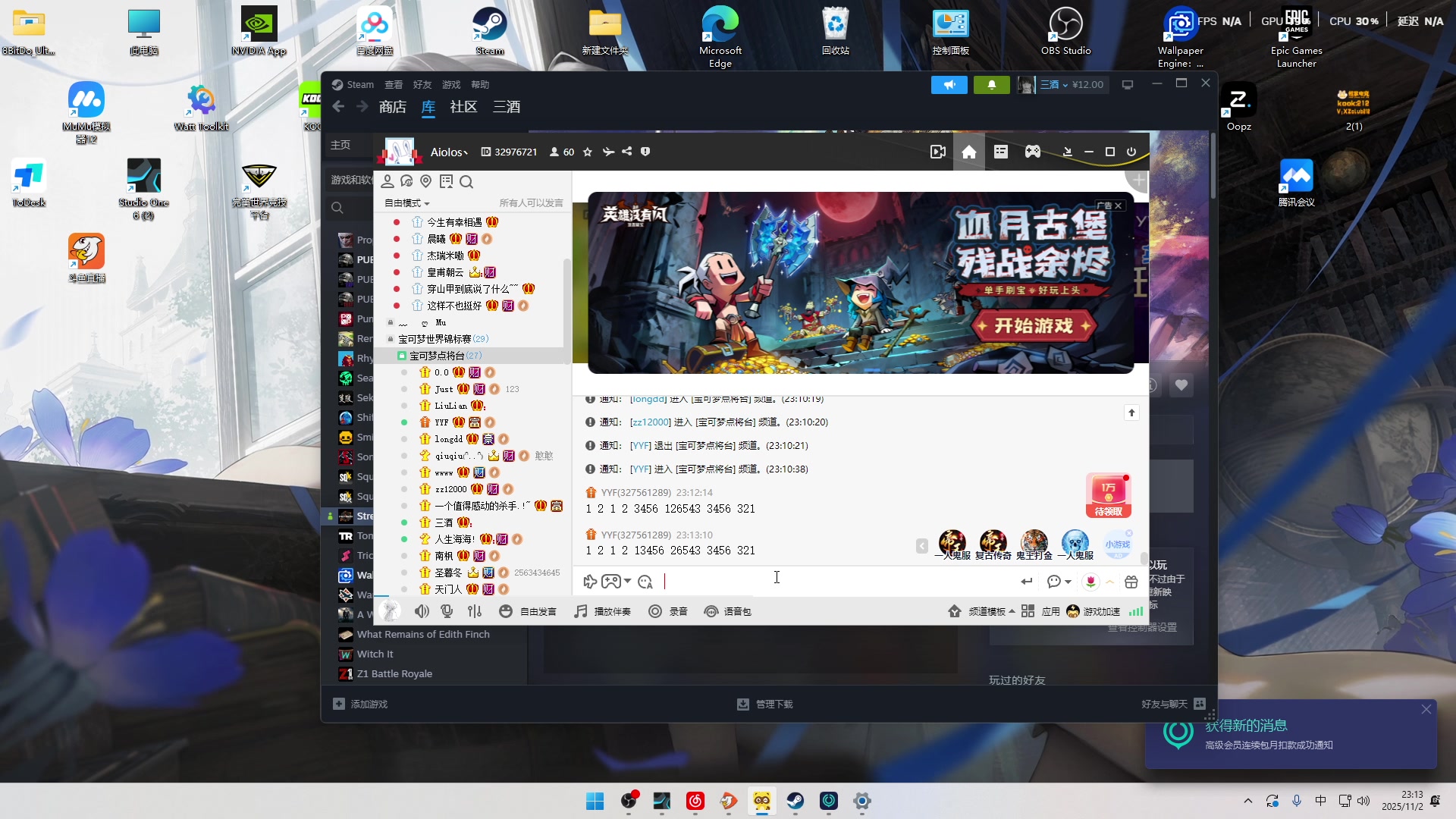Open Steam from the Windows taskbar
Viewport: 1456px width, 819px height.
pyautogui.click(x=795, y=801)
